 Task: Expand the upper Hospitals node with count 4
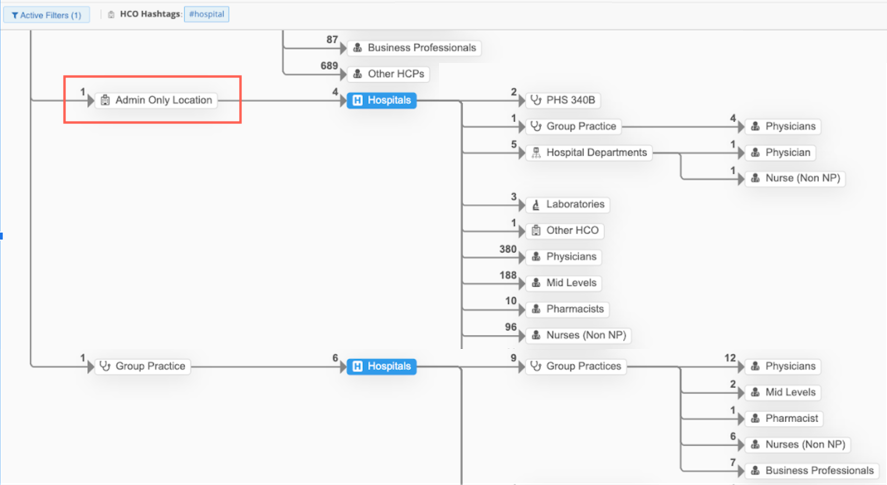[x=380, y=100]
